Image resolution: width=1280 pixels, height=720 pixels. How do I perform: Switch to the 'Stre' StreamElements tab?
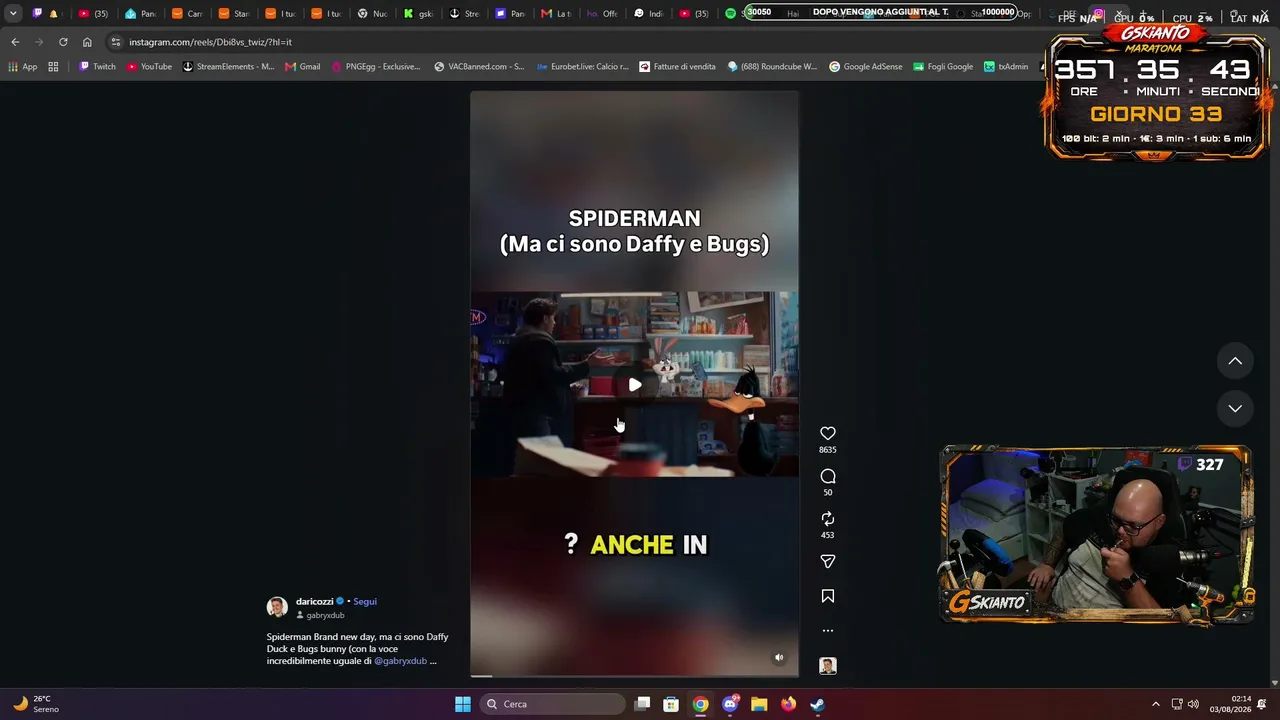pyautogui.click(x=465, y=14)
